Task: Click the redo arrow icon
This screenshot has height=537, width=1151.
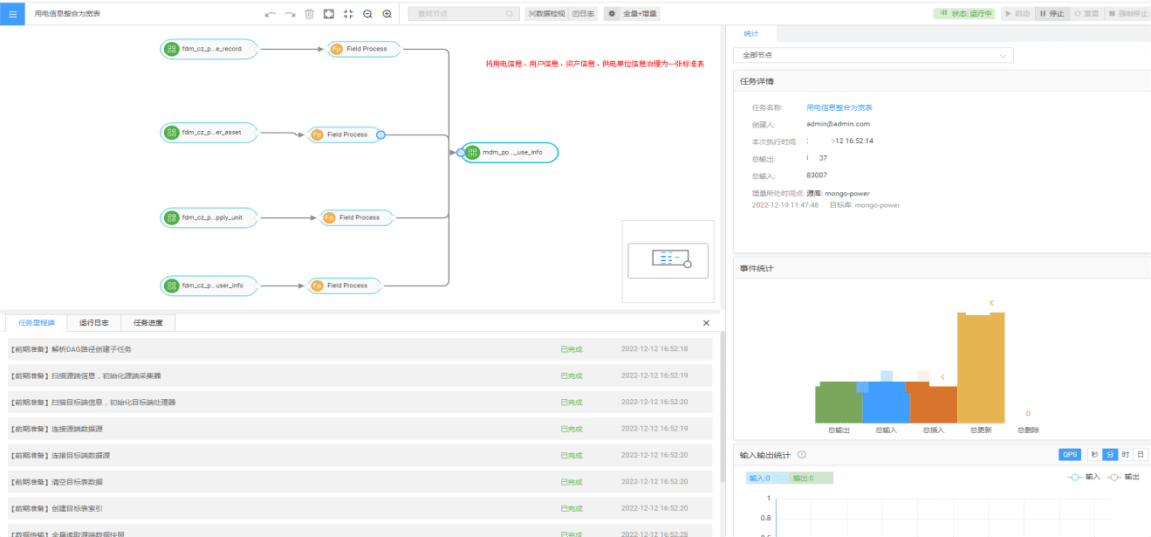Action: tap(290, 14)
